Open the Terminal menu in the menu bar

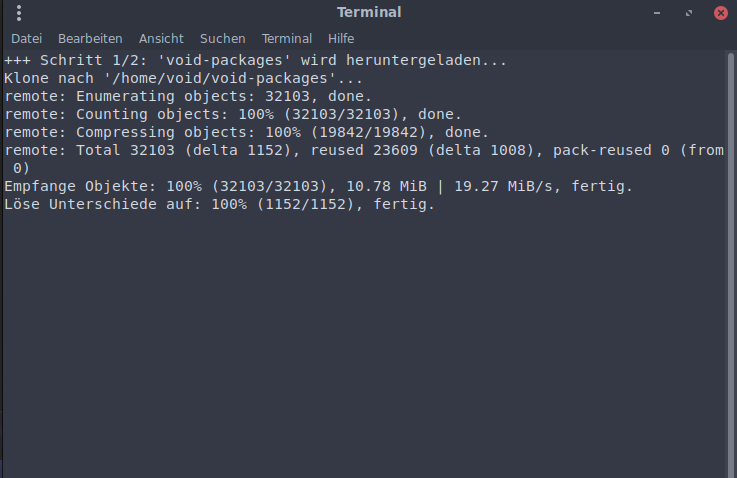[287, 38]
